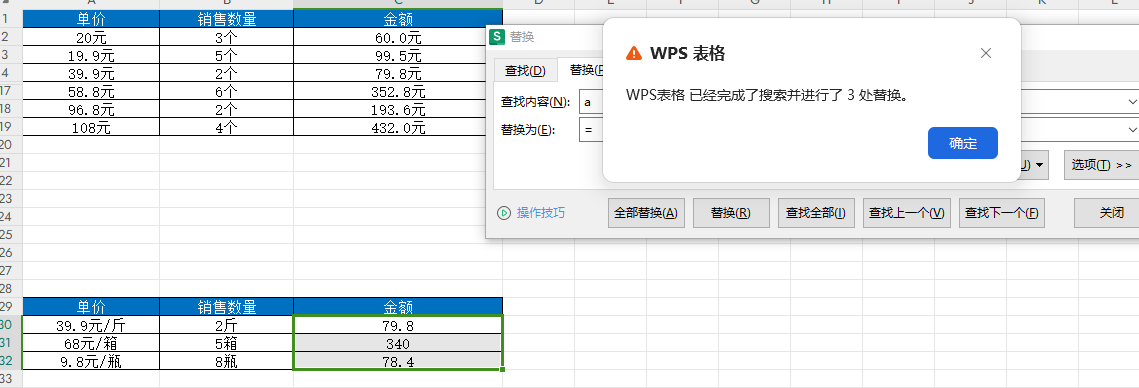
Task: Select cell with 58.8元 unit price
Action: coord(91,92)
